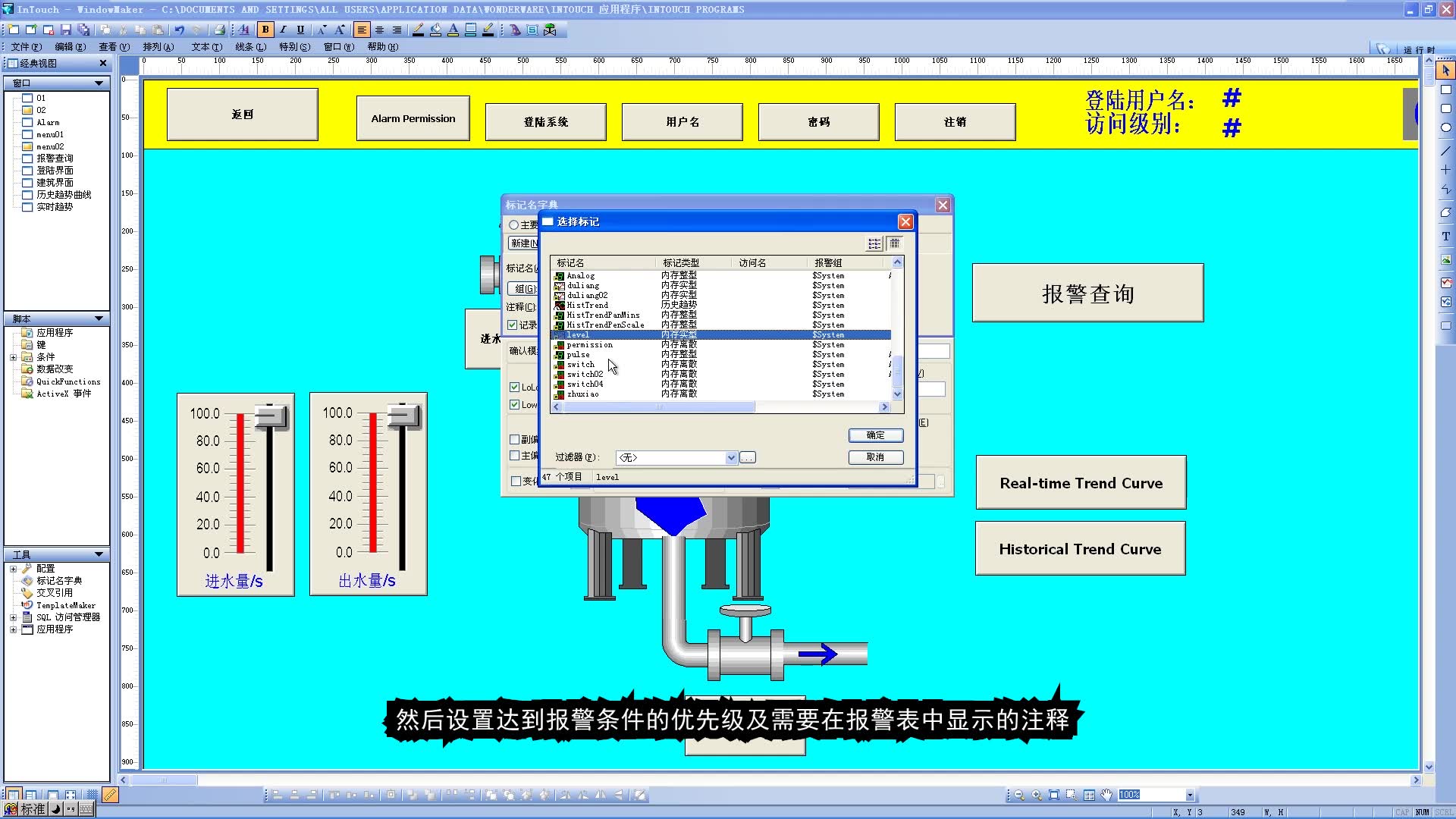Image resolution: width=1456 pixels, height=819 pixels.
Task: Switch tag list to details view icon
Action: 895,243
